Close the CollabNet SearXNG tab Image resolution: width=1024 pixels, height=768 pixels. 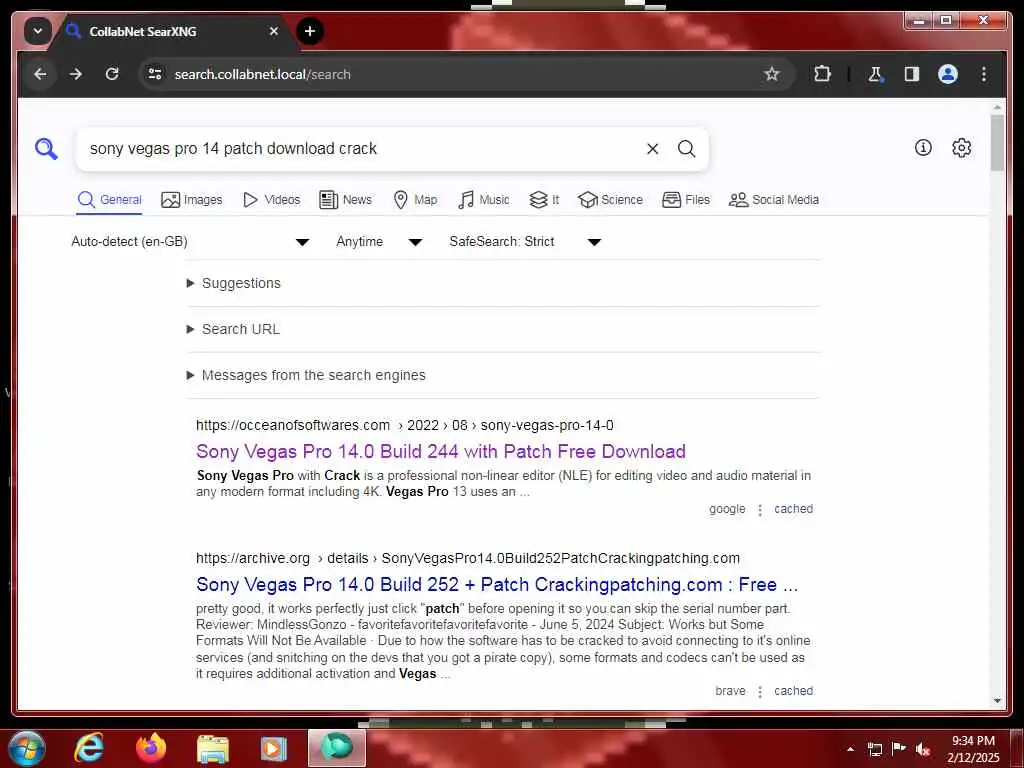point(274,31)
